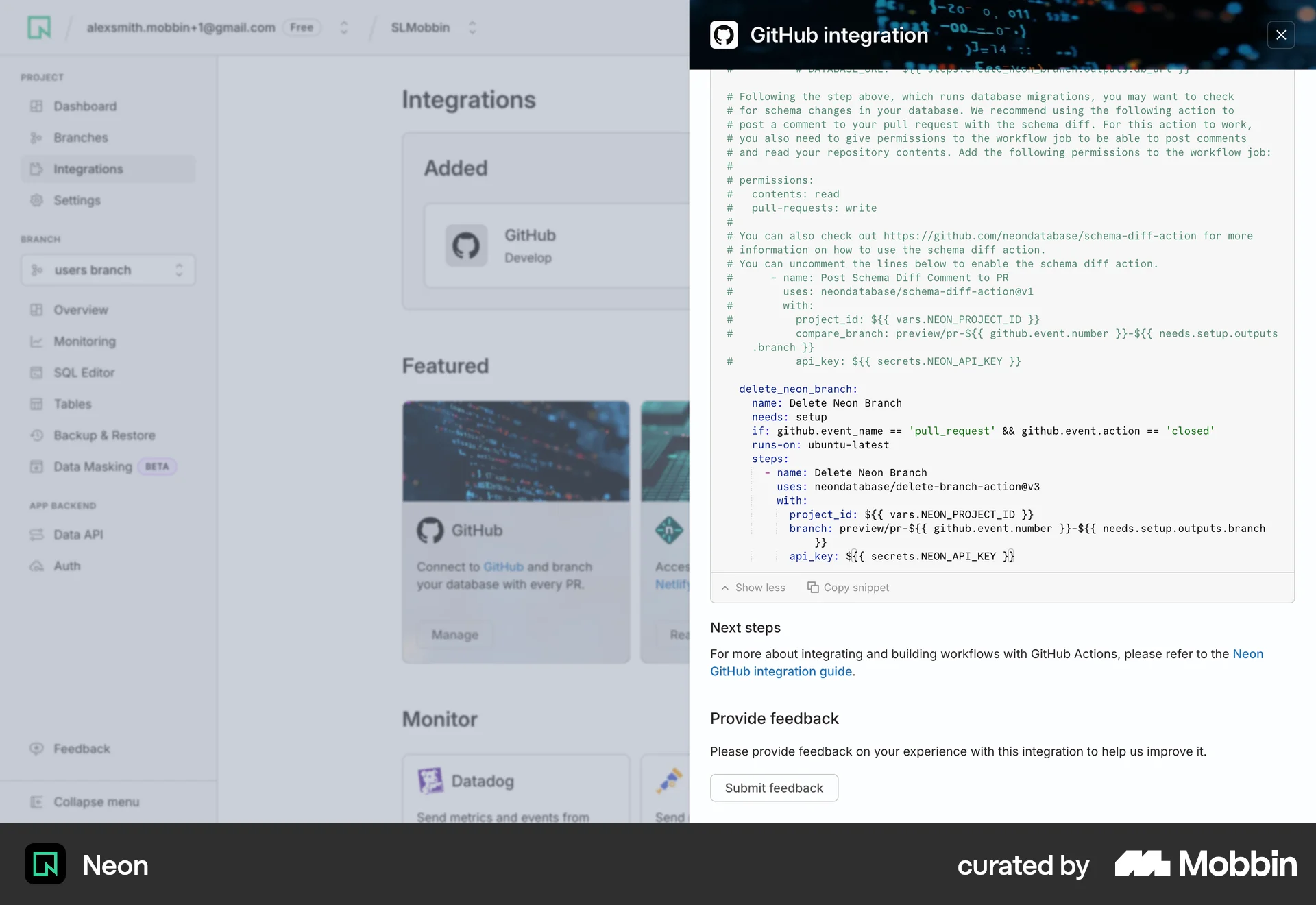
Task: Click the GitHub icon in Featured card
Action: (x=430, y=530)
